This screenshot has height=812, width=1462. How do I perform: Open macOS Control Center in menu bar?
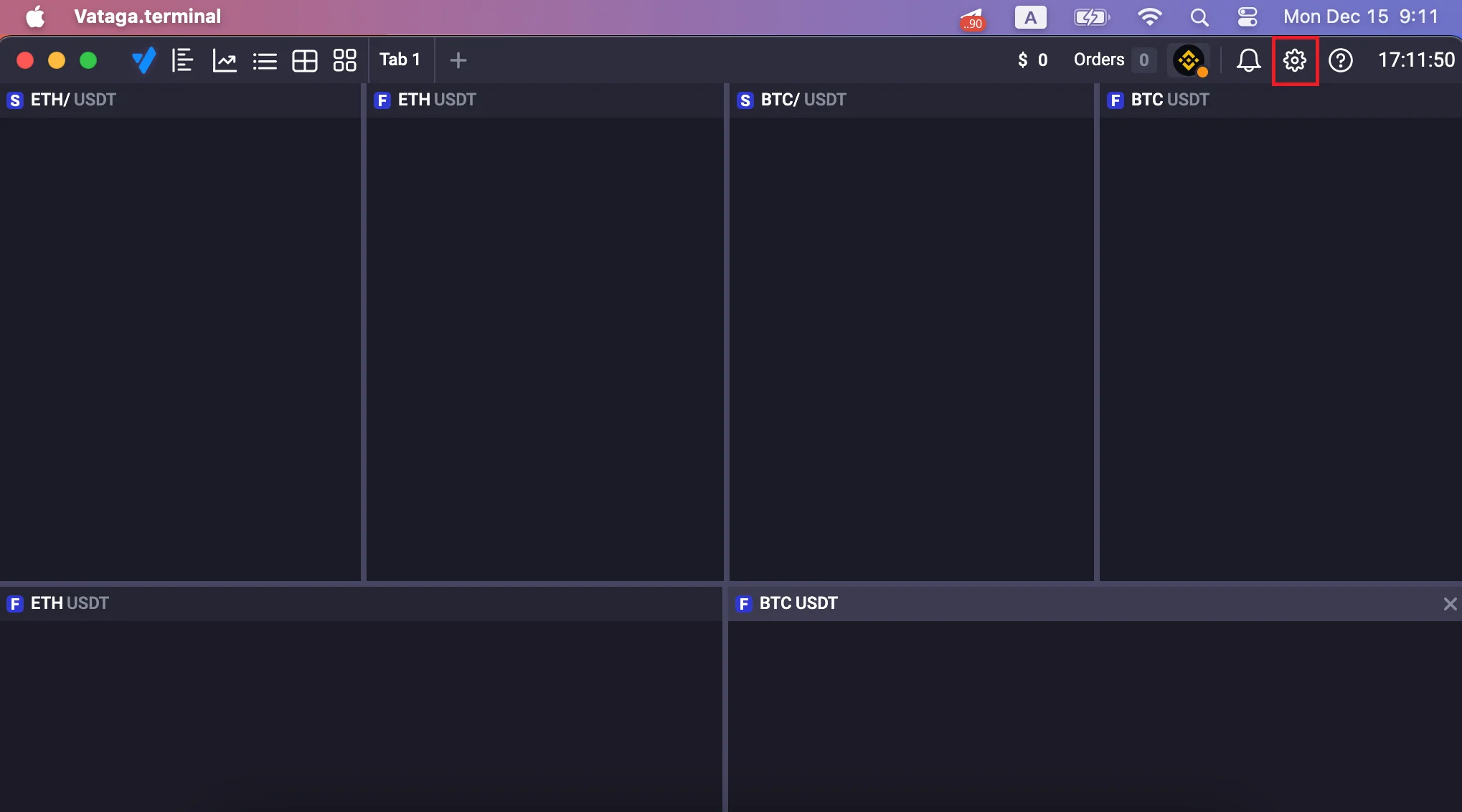(x=1248, y=16)
